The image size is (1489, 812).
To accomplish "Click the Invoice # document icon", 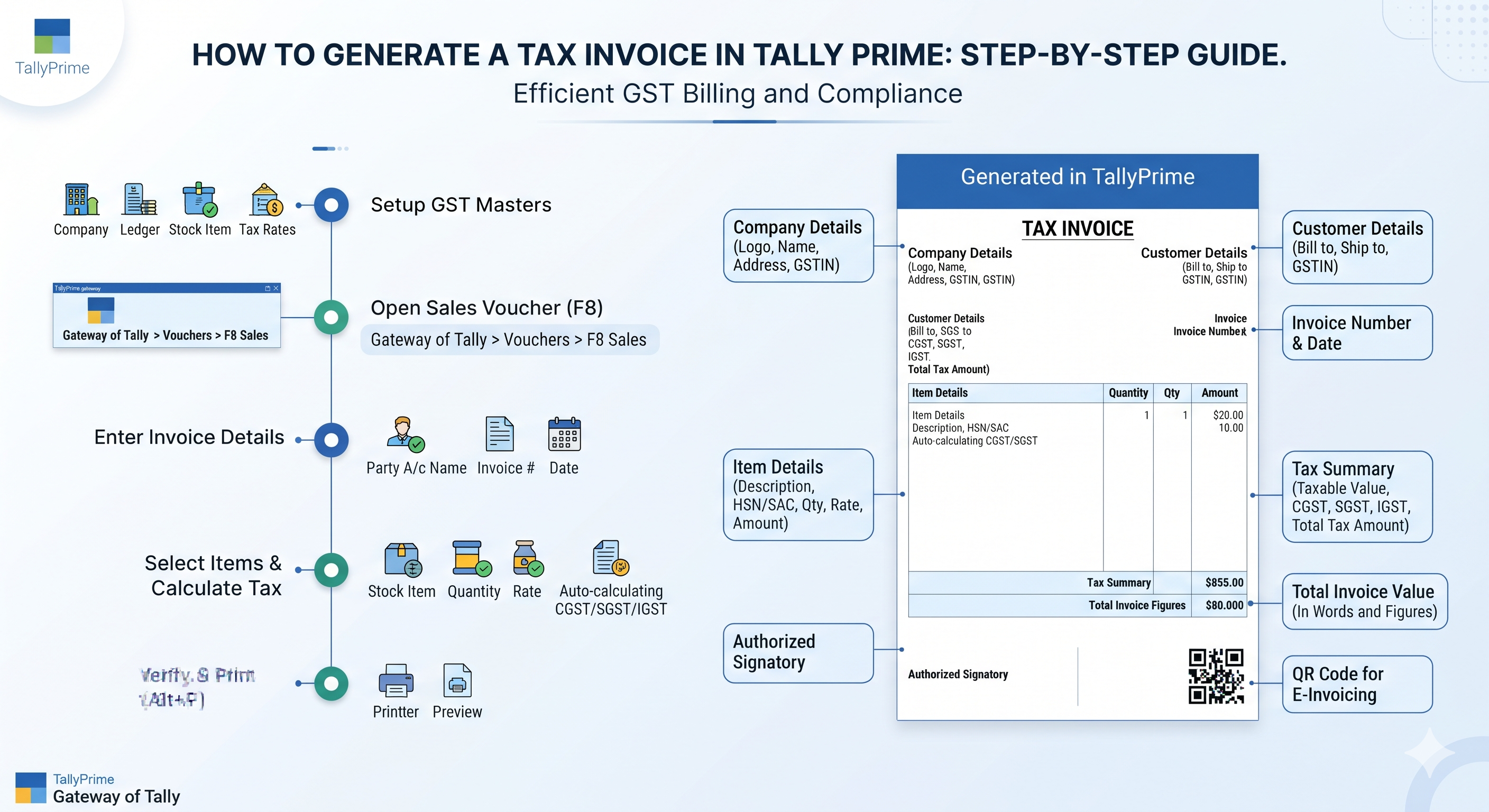I will tap(499, 433).
